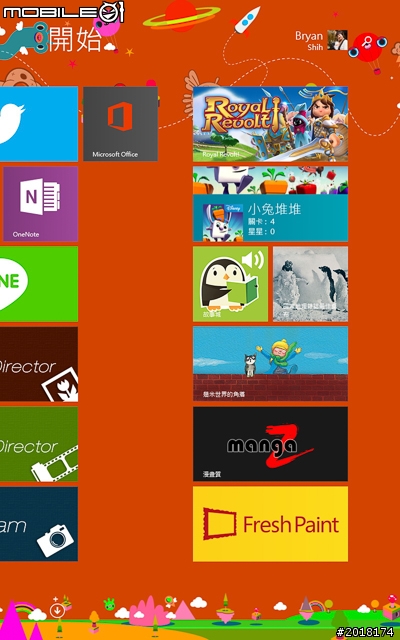Launch the dark blue camera app tile
The height and width of the screenshot is (640, 400).
tap(39, 524)
